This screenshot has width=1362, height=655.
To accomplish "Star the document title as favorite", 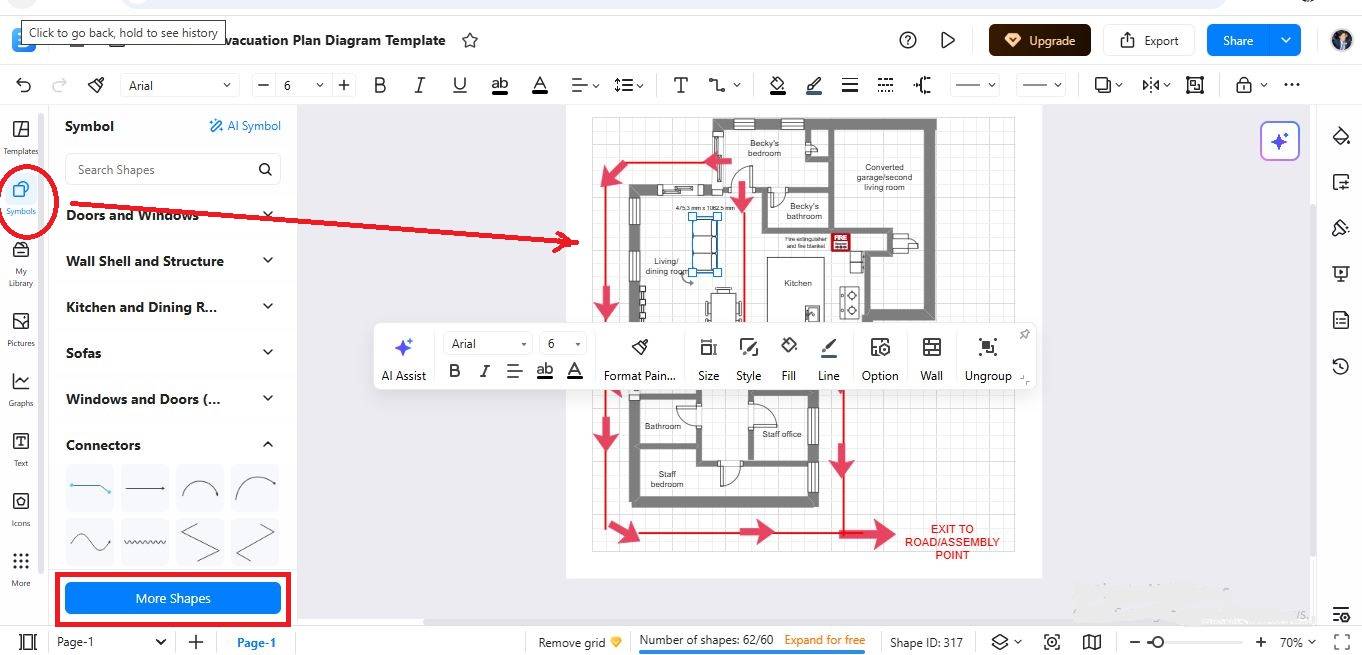I will (470, 40).
